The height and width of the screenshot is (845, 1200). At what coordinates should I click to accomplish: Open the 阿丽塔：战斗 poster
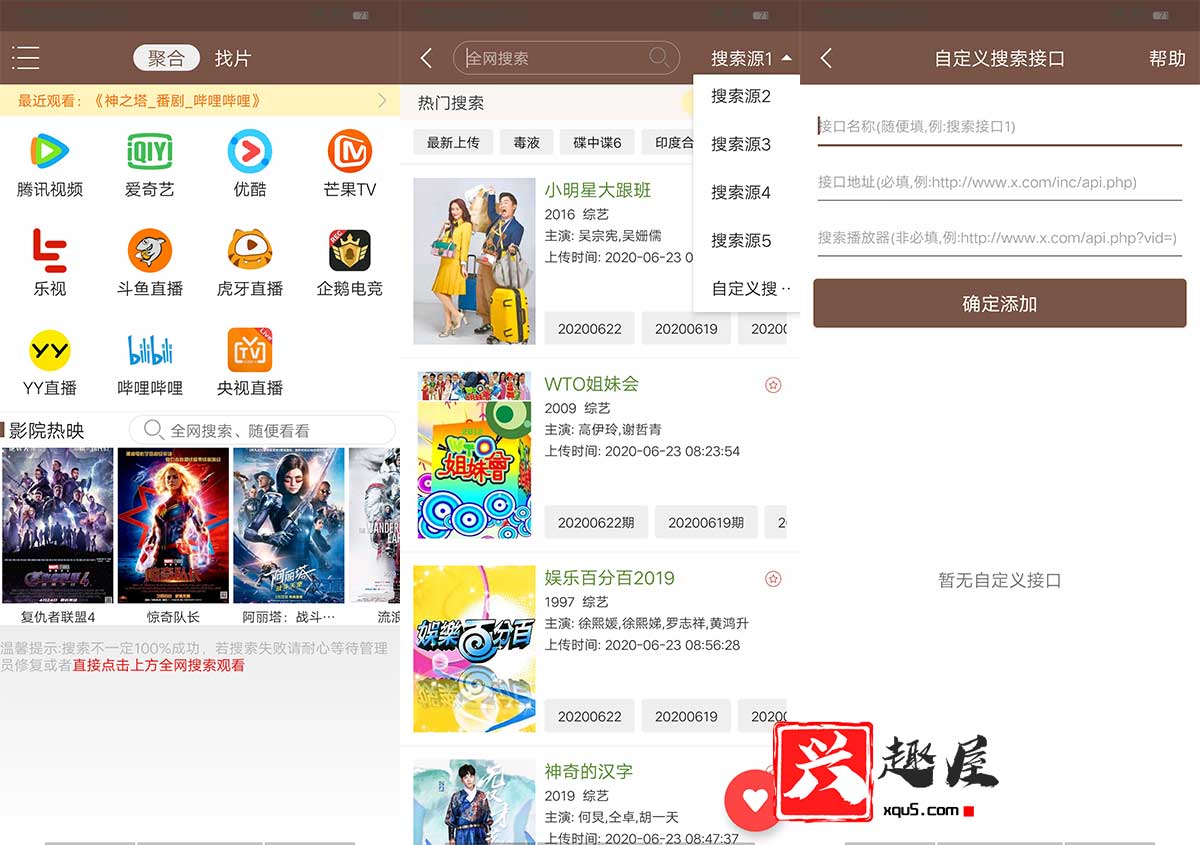click(x=289, y=525)
